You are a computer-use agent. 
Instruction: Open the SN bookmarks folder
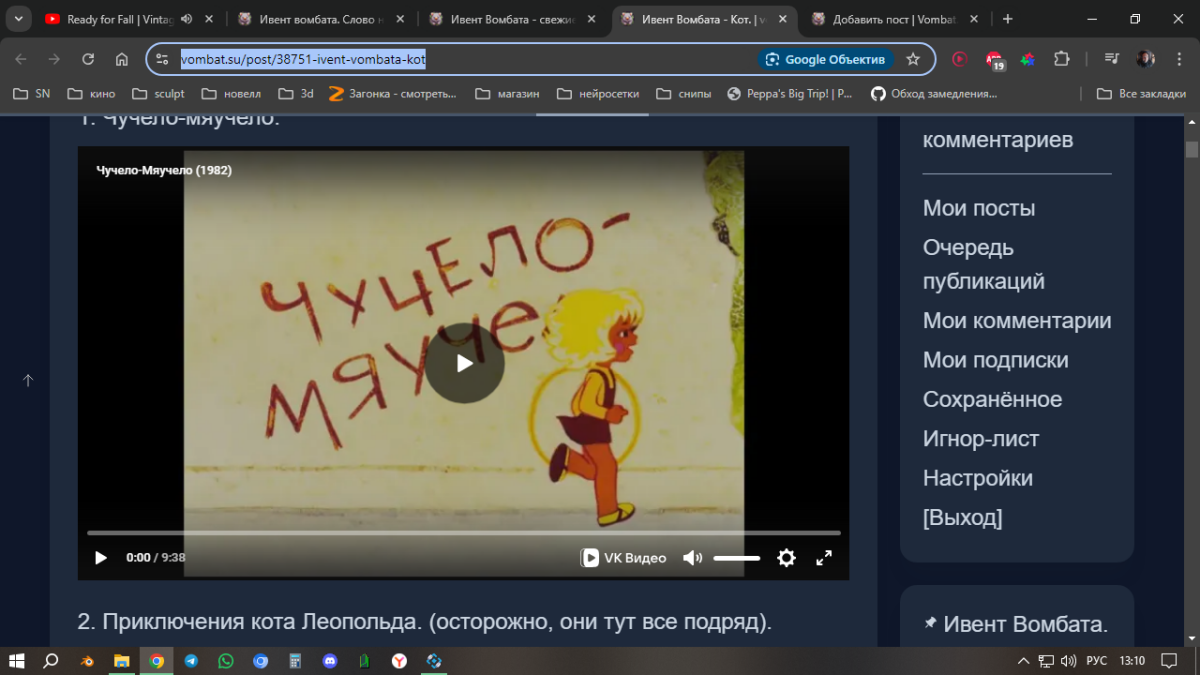pos(31,94)
